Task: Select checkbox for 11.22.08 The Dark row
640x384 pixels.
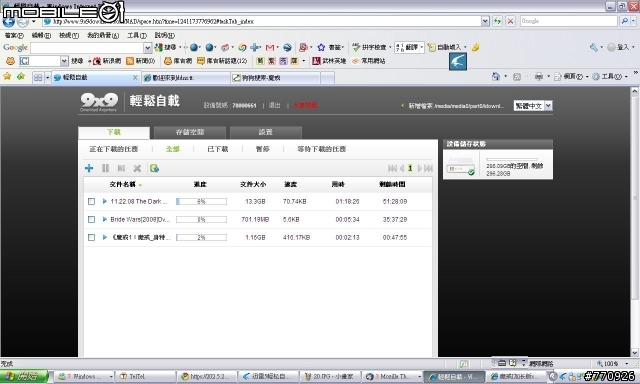Action: (x=91, y=201)
